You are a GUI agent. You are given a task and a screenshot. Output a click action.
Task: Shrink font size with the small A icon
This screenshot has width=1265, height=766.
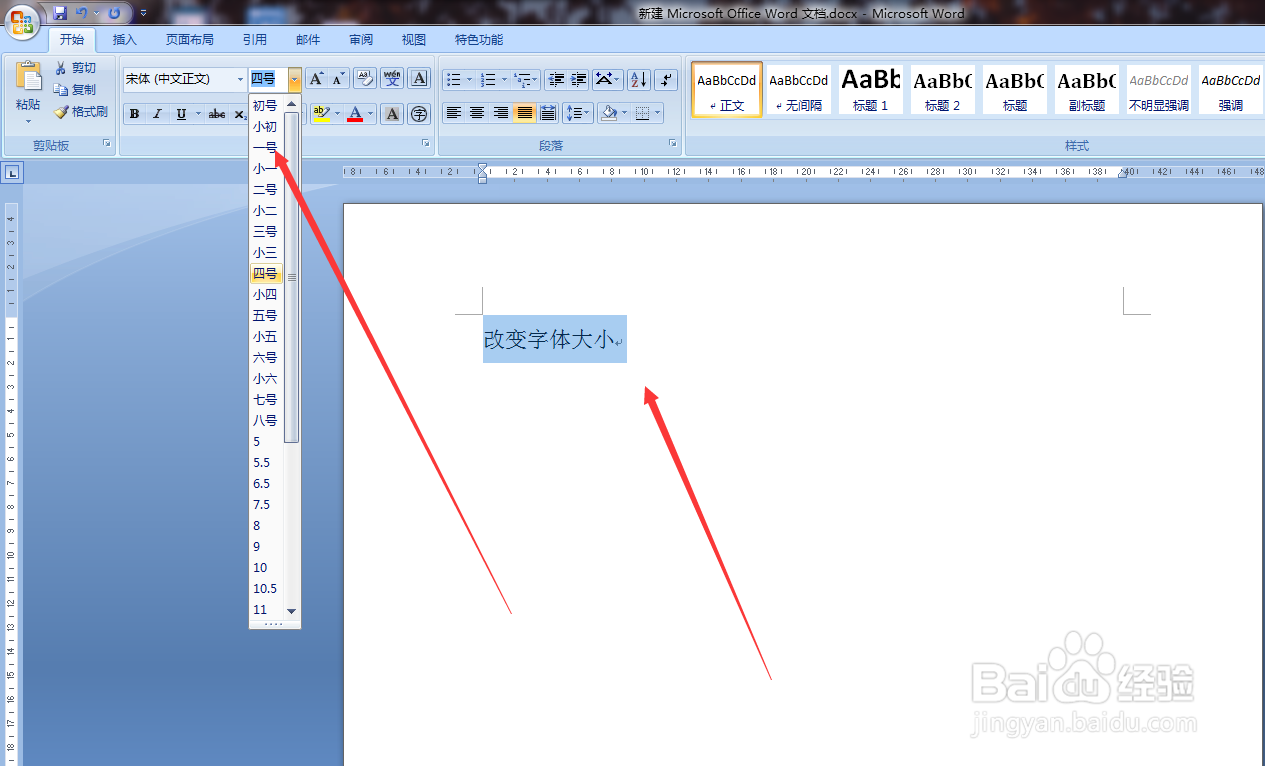pos(339,79)
